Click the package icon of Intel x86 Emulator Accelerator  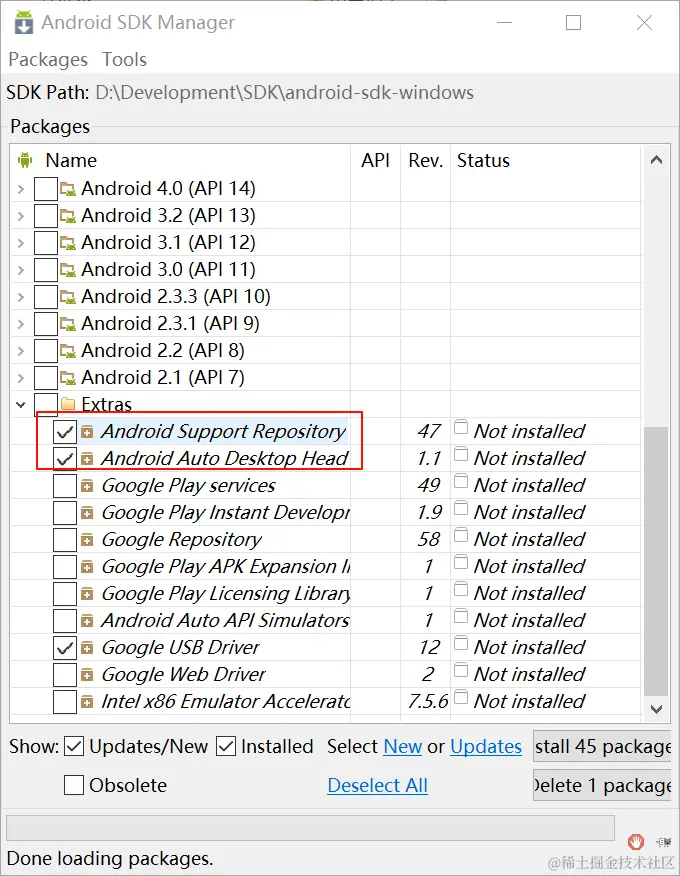tap(87, 702)
